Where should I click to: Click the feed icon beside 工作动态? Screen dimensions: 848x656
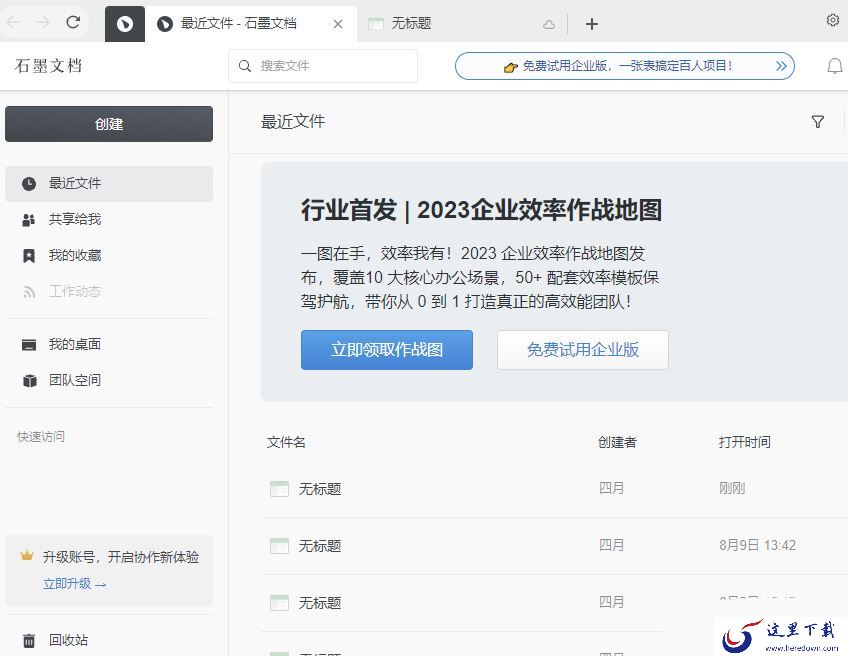(29, 293)
